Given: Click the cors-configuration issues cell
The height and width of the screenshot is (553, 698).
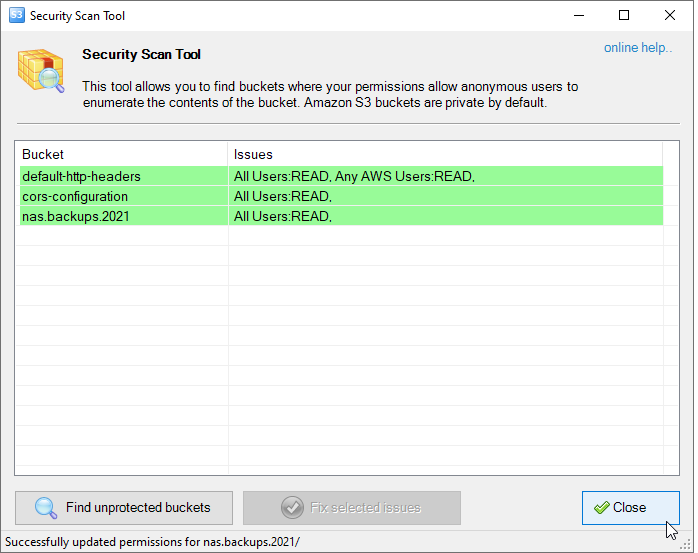Looking at the screenshot, I should coord(446,196).
